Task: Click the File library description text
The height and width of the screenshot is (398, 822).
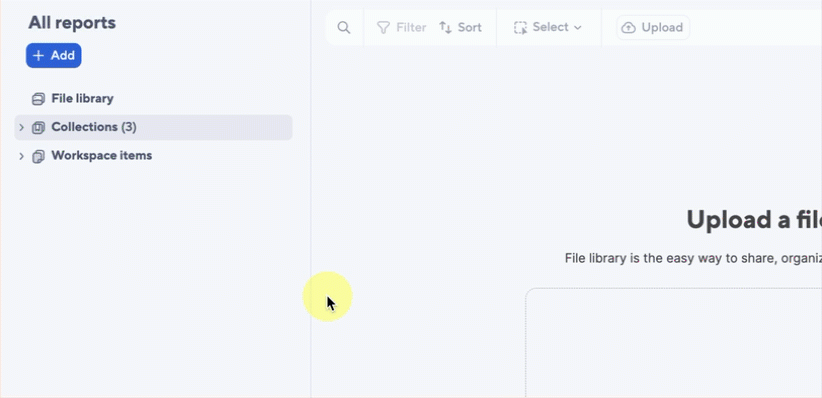Action: (x=693, y=259)
